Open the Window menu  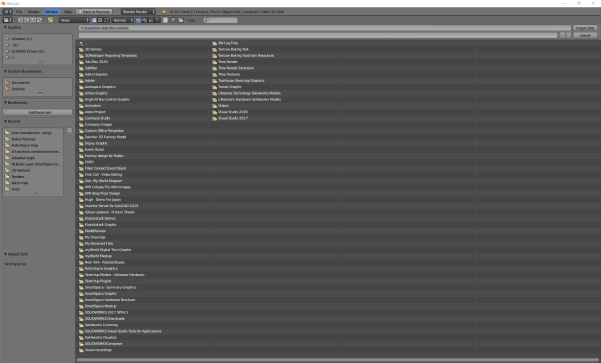51,11
